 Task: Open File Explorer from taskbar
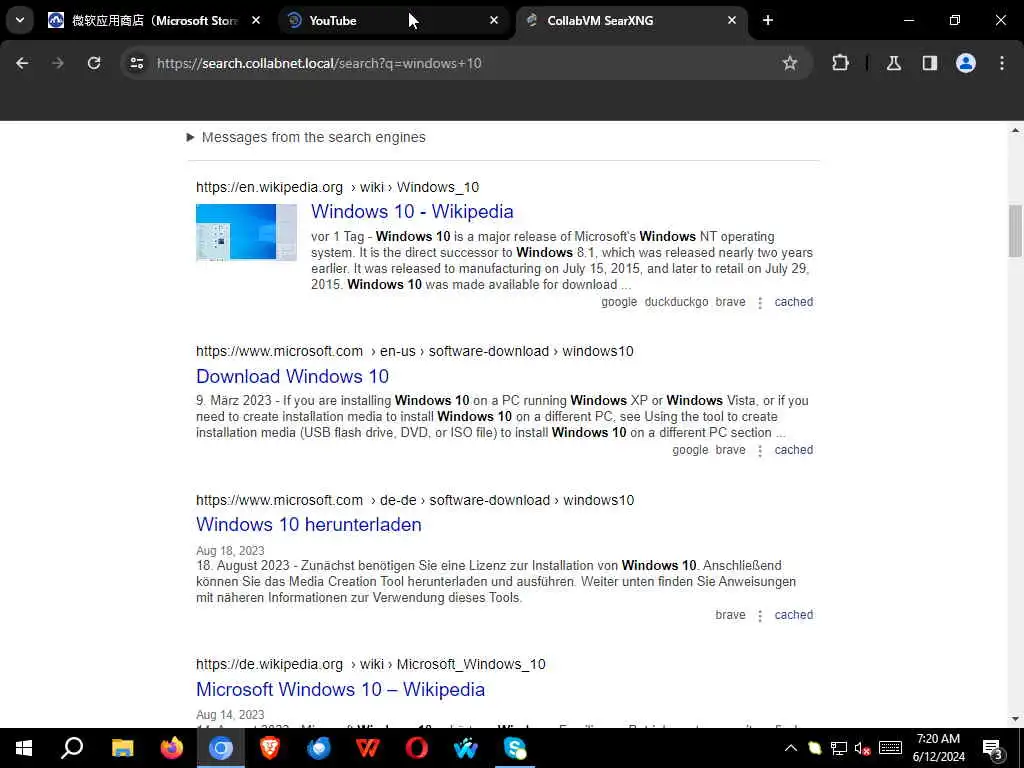pyautogui.click(x=122, y=748)
